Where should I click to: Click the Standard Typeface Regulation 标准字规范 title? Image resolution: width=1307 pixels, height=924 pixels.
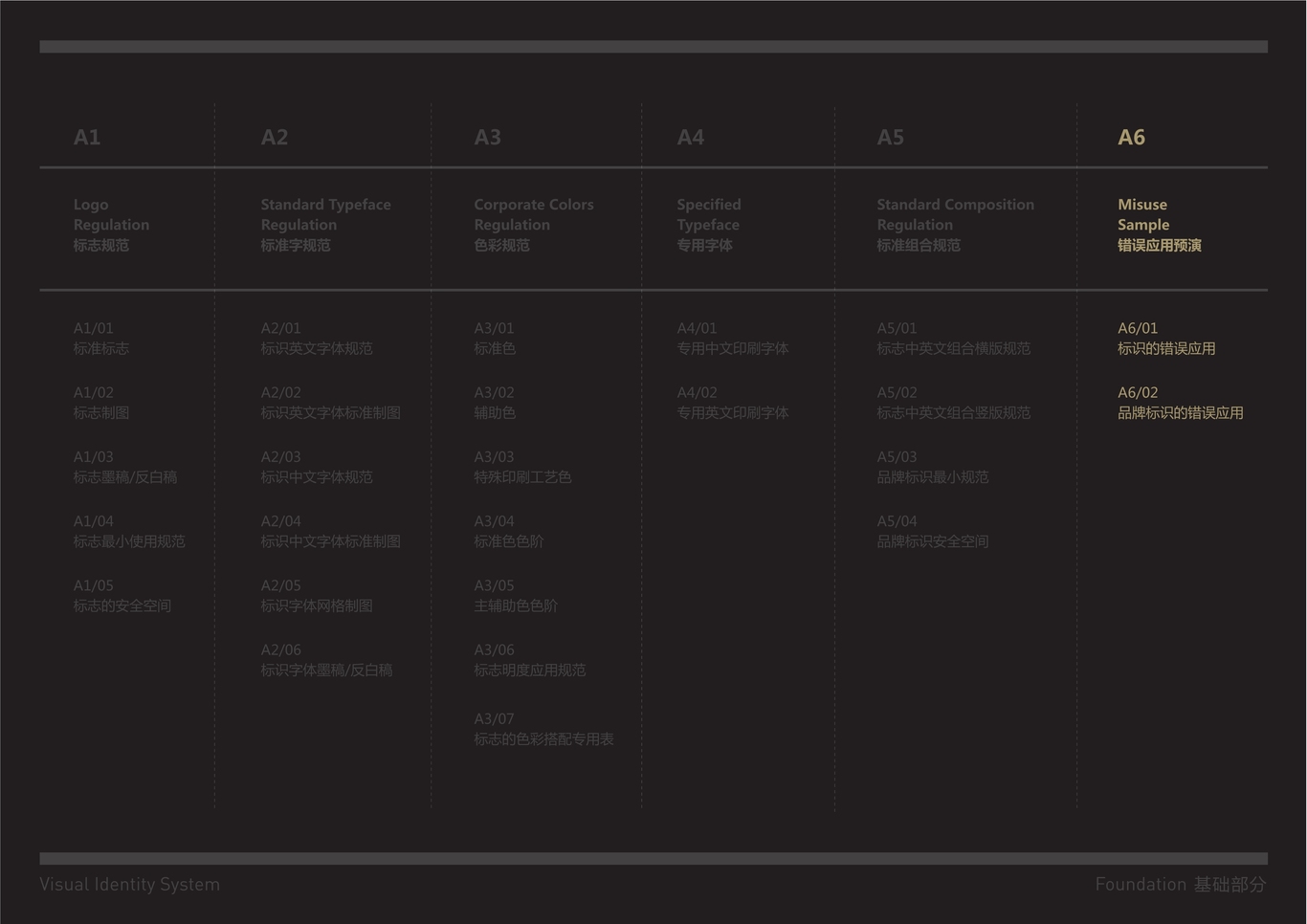(326, 225)
